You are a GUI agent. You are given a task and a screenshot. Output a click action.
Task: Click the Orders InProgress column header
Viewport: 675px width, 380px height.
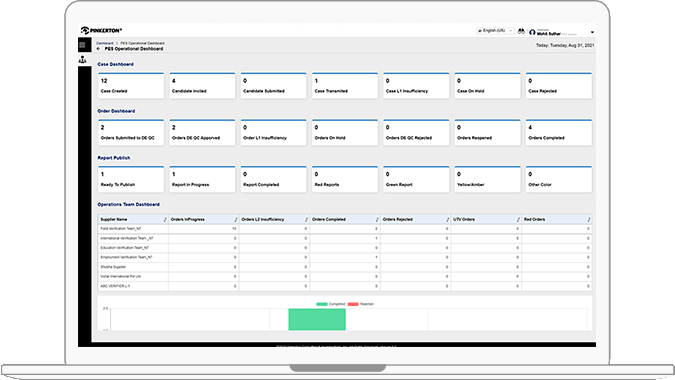tap(203, 219)
